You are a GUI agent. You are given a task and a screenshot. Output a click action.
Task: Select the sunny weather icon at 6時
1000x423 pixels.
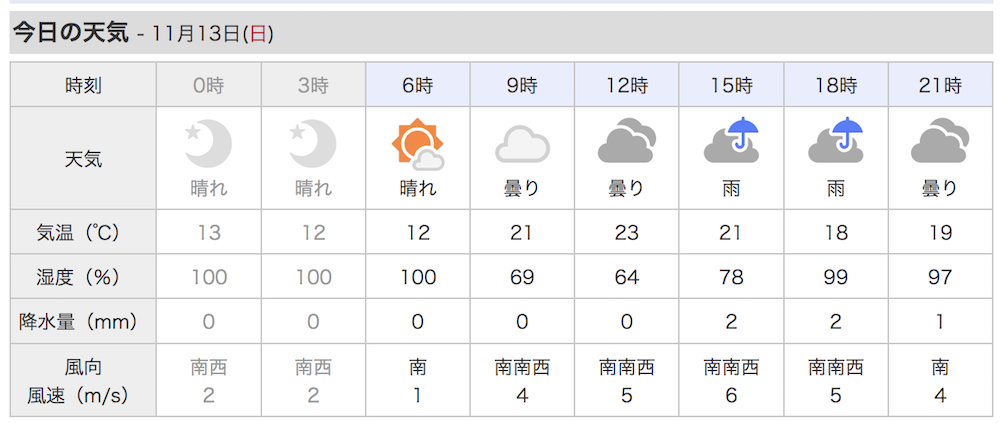pyautogui.click(x=418, y=144)
